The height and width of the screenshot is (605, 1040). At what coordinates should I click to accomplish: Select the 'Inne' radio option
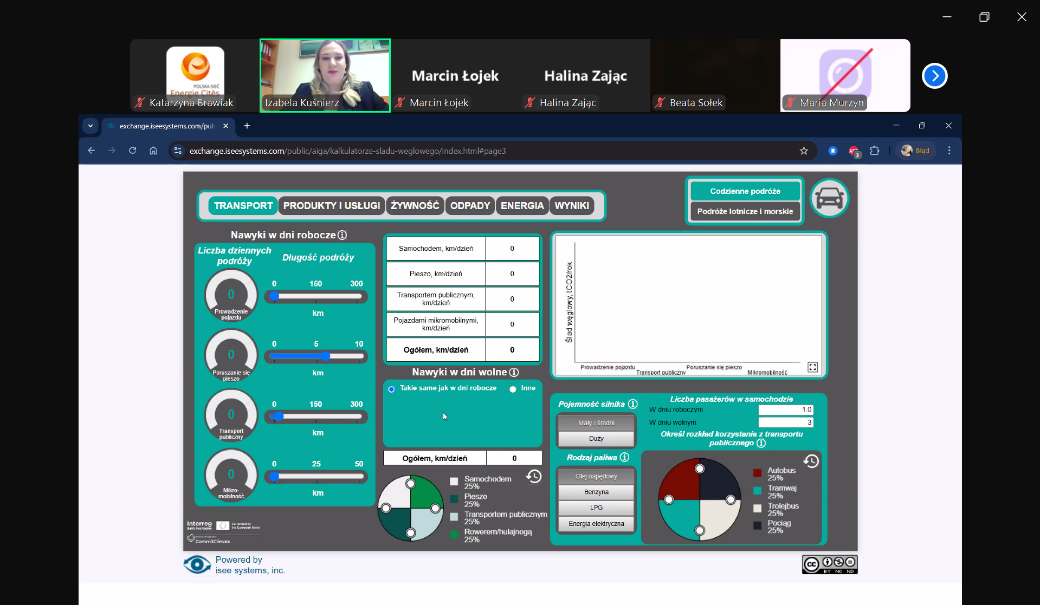coord(514,388)
